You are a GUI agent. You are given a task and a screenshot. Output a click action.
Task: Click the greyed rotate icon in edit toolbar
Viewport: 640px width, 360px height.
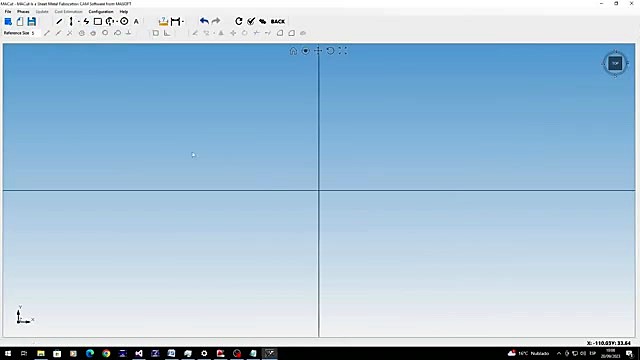pos(244,33)
